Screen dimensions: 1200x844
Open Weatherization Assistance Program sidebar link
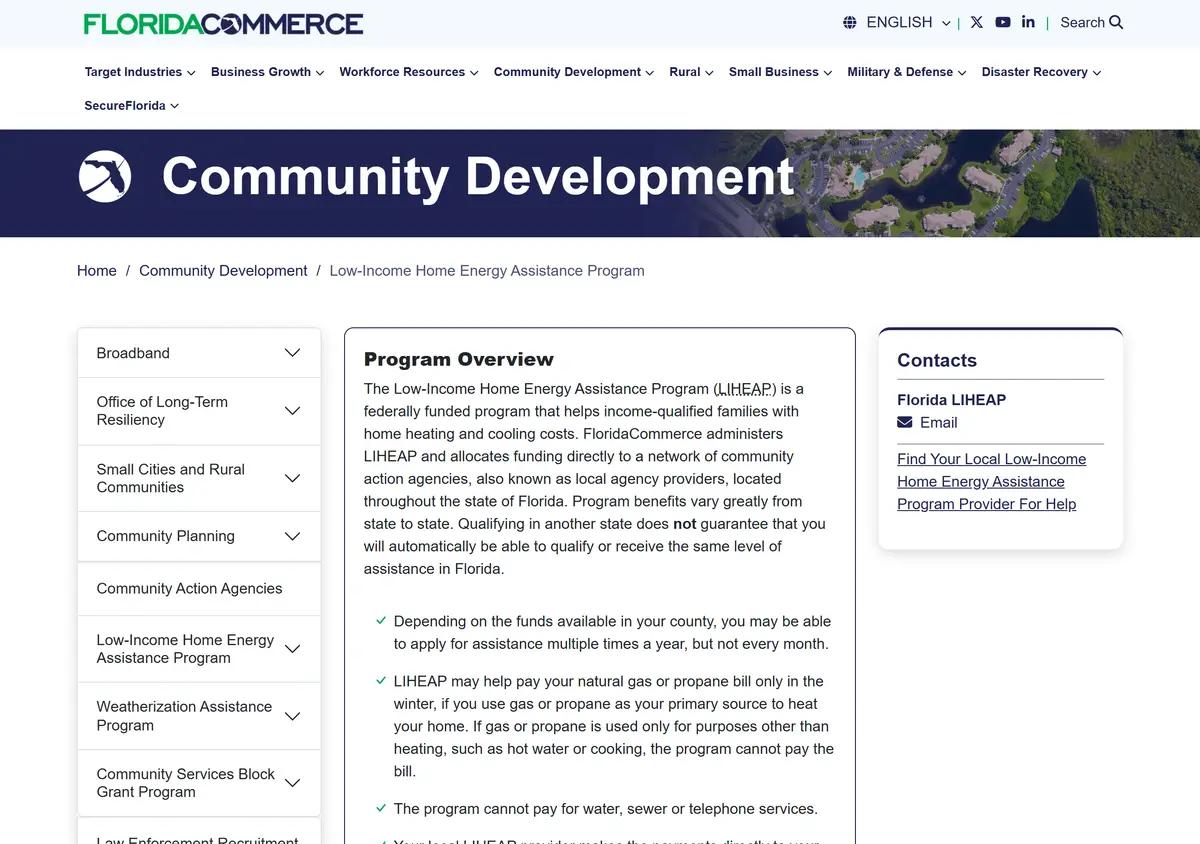pyautogui.click(x=184, y=716)
